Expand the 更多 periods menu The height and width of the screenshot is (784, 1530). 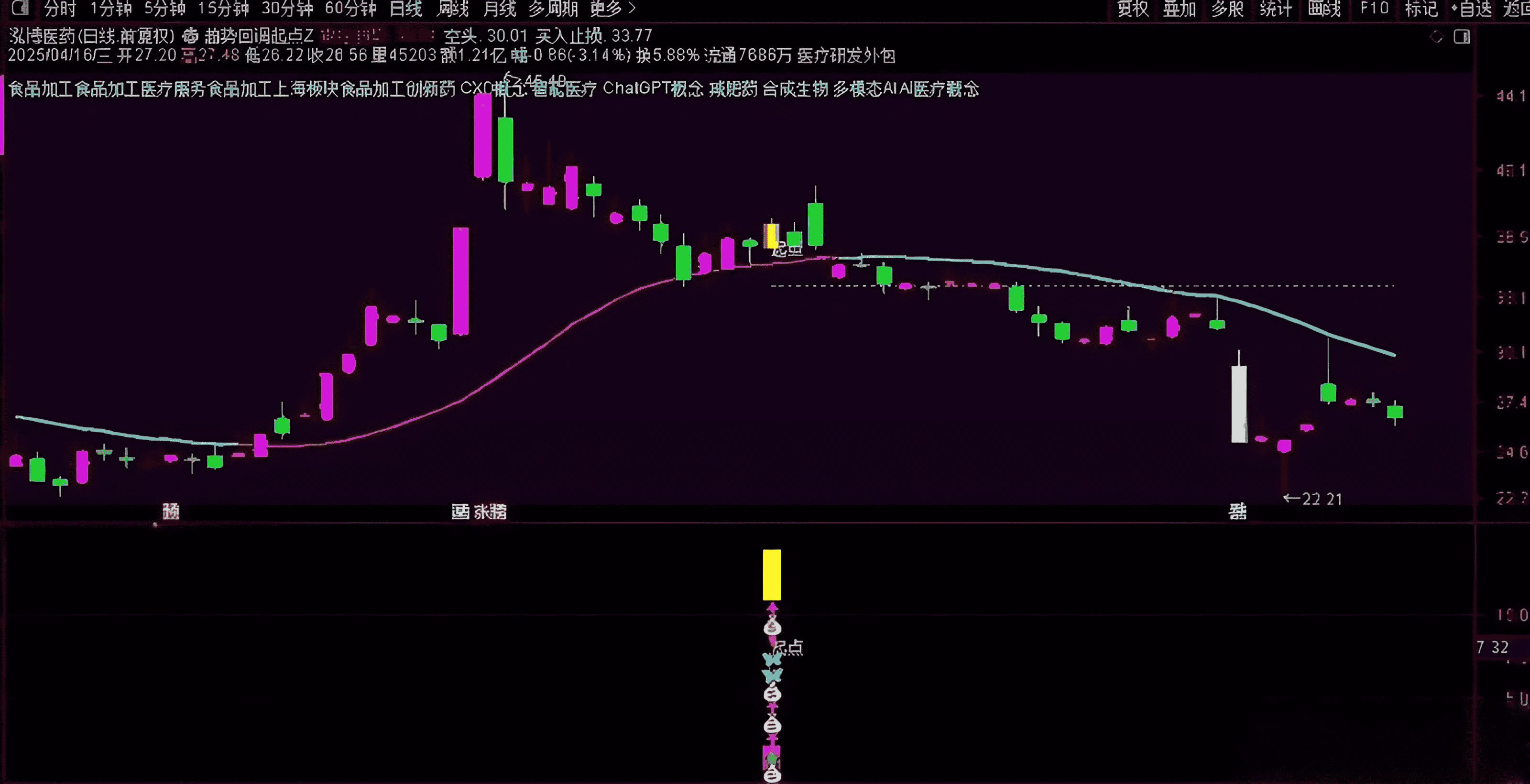pyautogui.click(x=612, y=8)
